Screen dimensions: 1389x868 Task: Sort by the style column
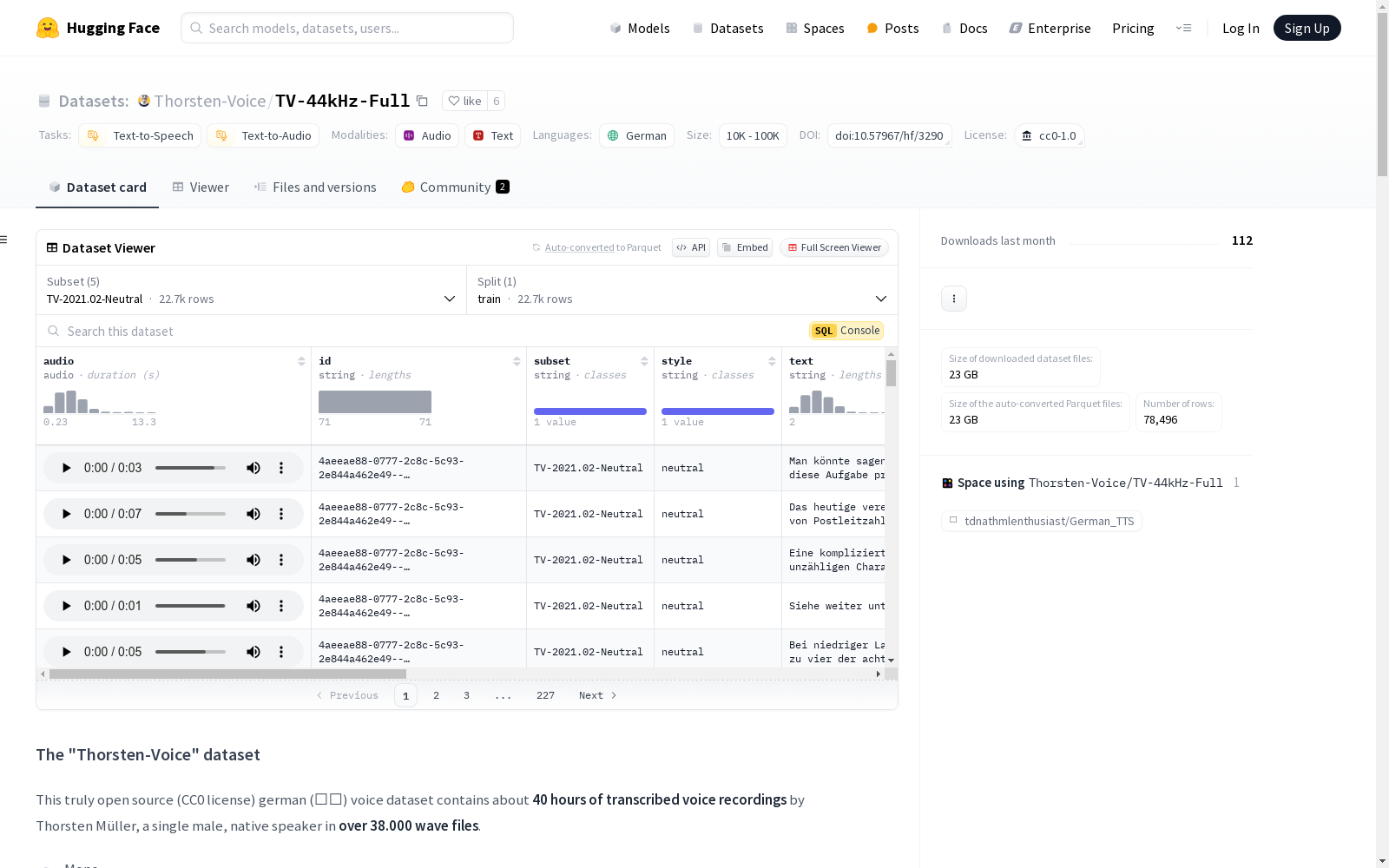coord(772,361)
